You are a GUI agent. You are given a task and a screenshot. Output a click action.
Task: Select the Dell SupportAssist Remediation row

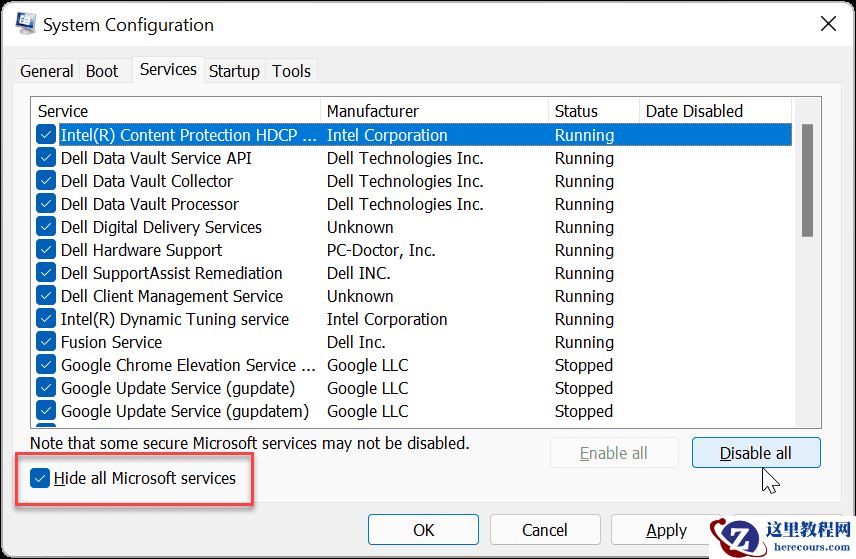pyautogui.click(x=172, y=273)
